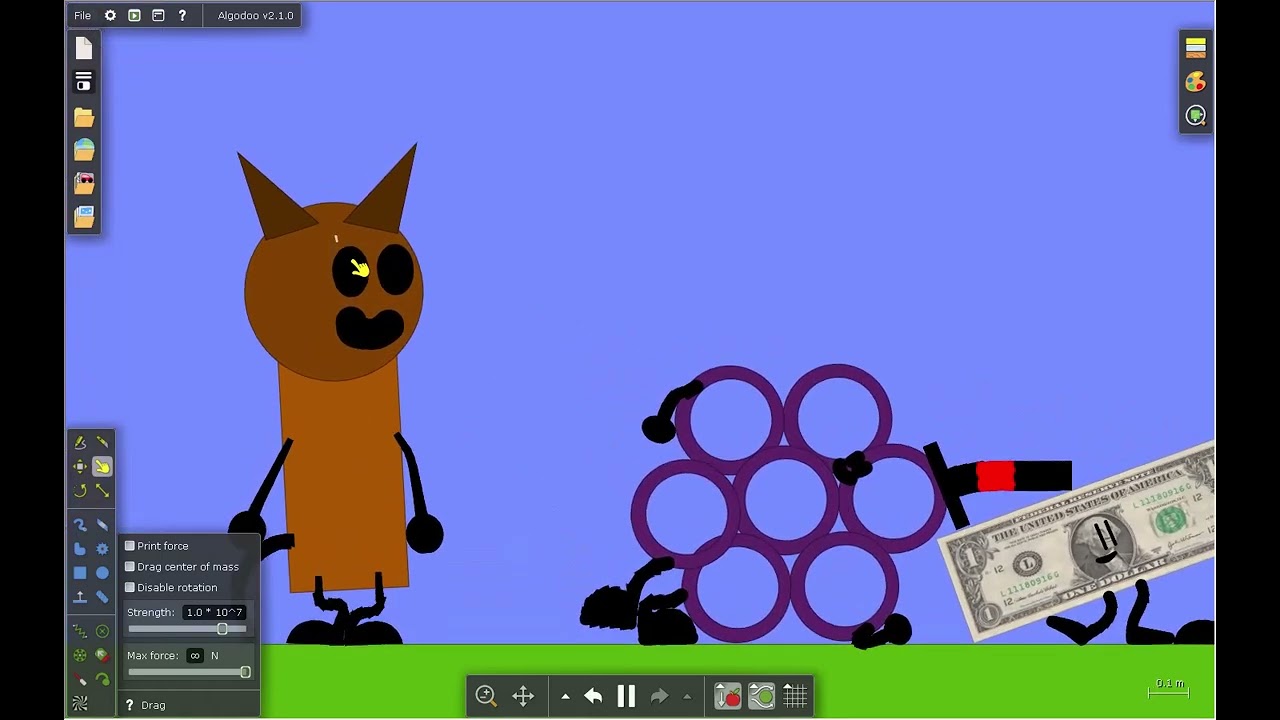The image size is (1280, 720).
Task: Select the Chain tool
Action: [x=102, y=597]
